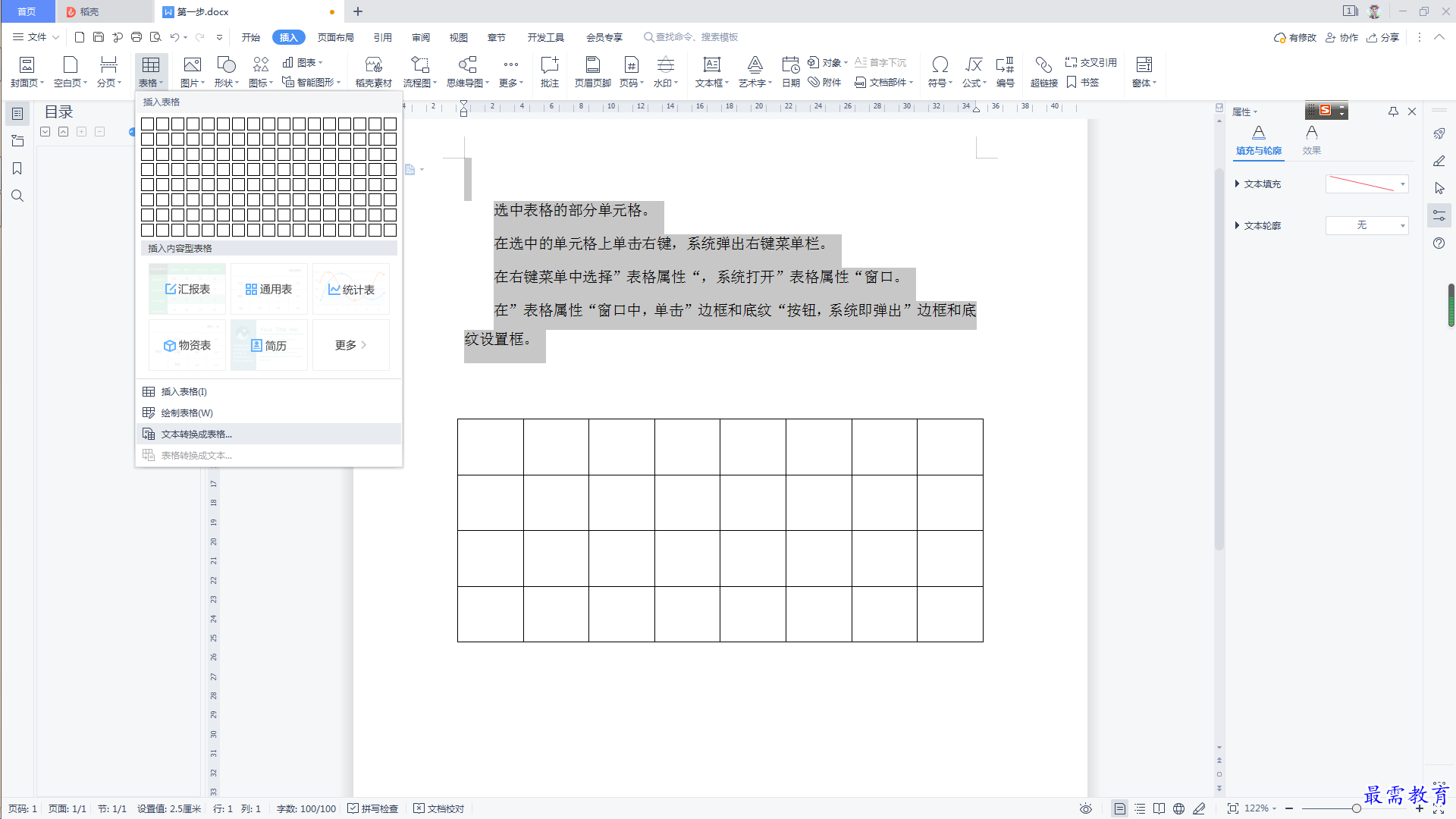Insert the date (日期)
Screen dimensions: 1456x819
click(x=791, y=72)
